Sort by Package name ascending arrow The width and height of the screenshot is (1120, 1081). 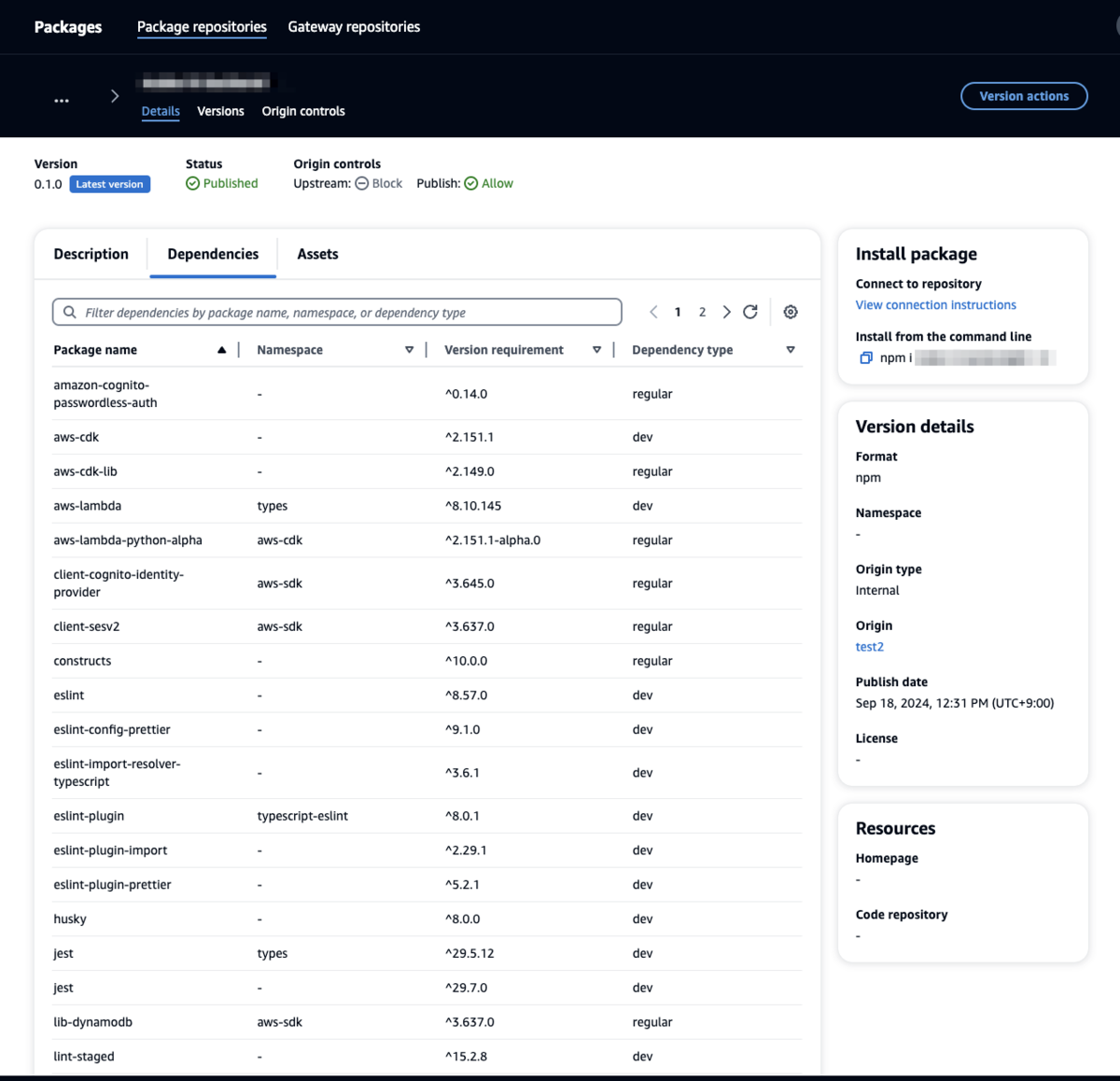[221, 350]
